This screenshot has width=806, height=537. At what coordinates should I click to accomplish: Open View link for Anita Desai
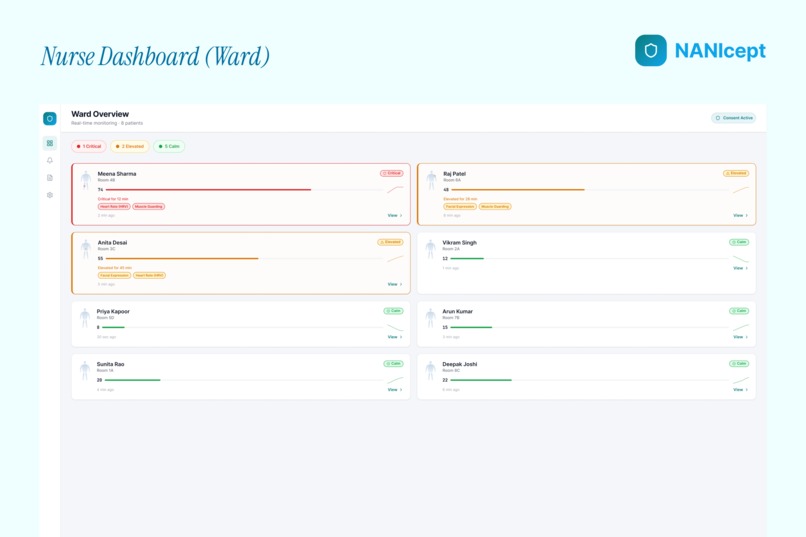pyautogui.click(x=395, y=284)
